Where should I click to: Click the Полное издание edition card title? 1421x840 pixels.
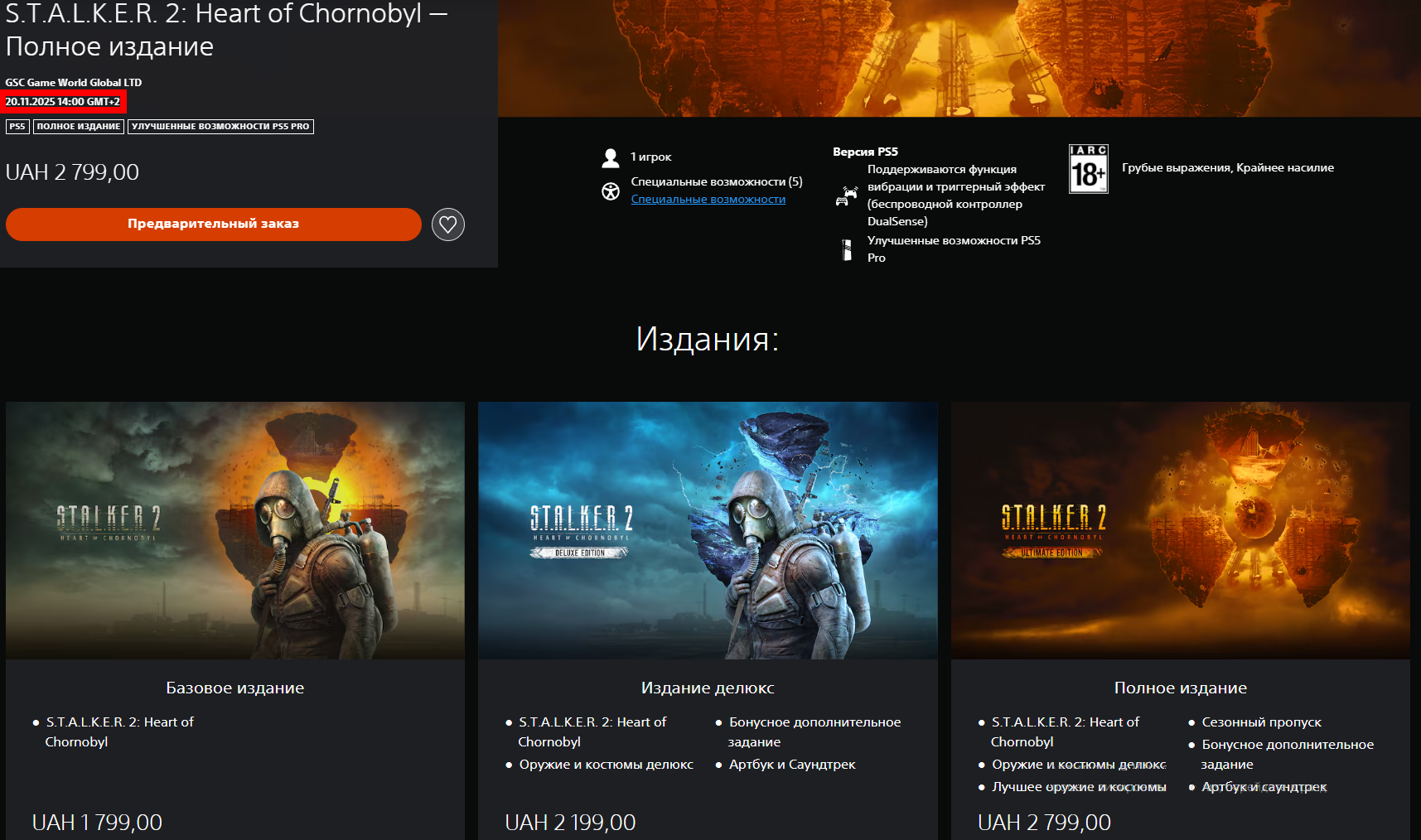point(1181,688)
